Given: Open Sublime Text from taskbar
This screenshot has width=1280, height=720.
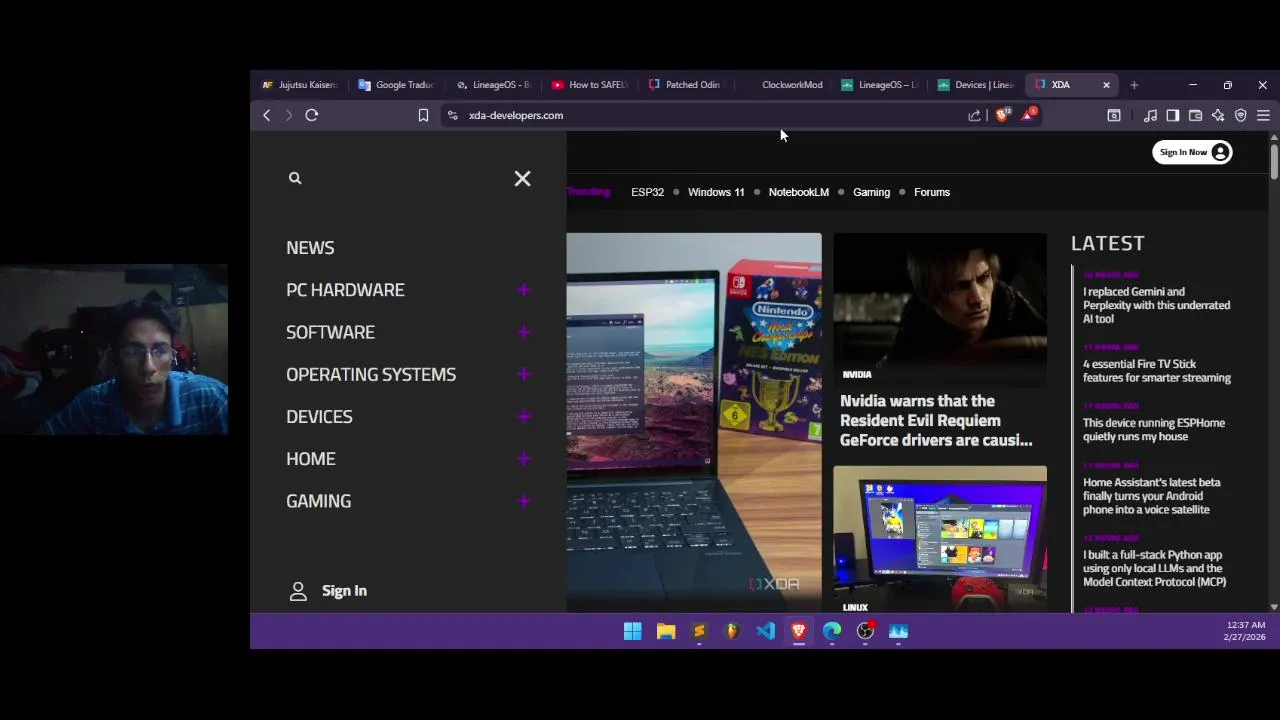Looking at the screenshot, I should (699, 631).
